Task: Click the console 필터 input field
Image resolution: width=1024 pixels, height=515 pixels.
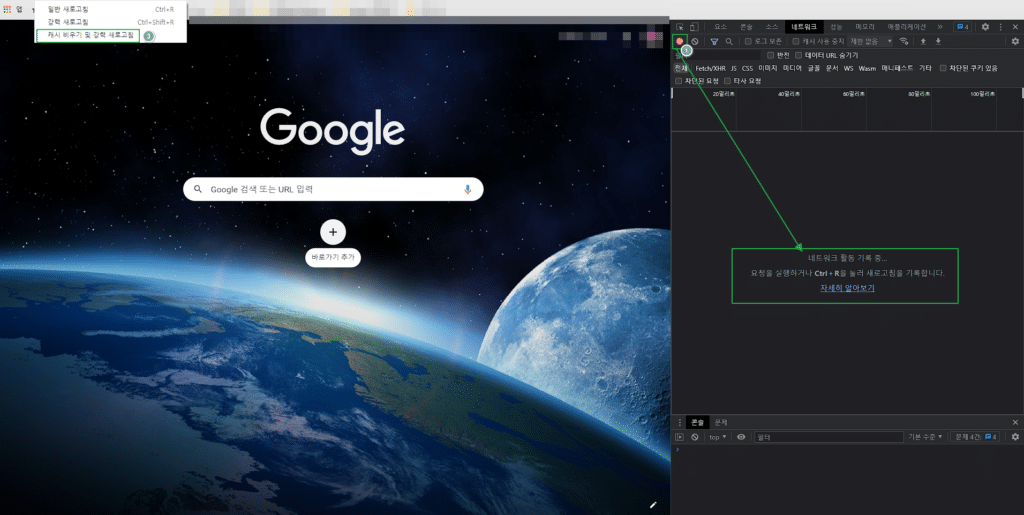Action: 828,437
